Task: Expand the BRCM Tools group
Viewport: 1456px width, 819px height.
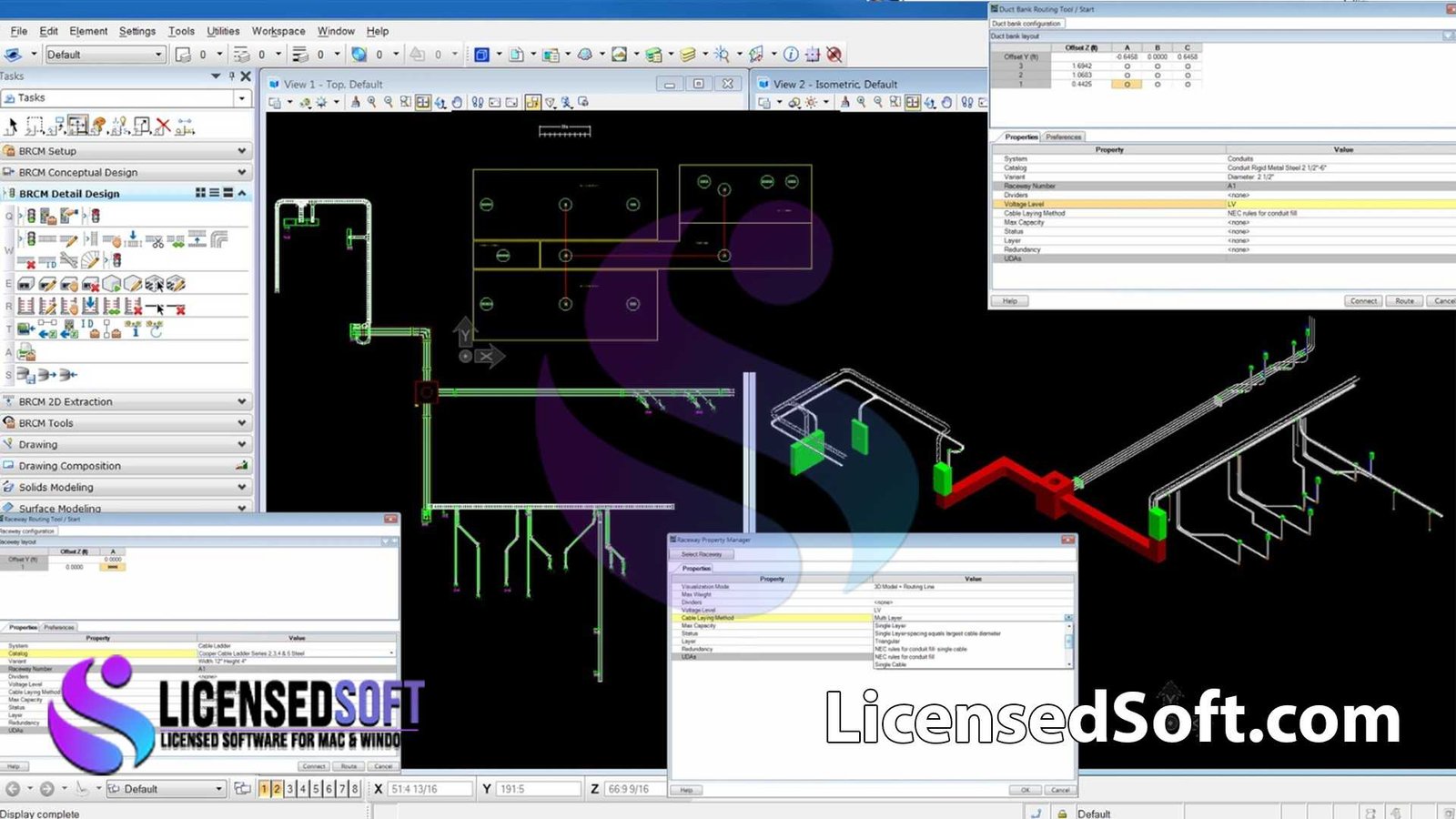Action: pos(126,423)
